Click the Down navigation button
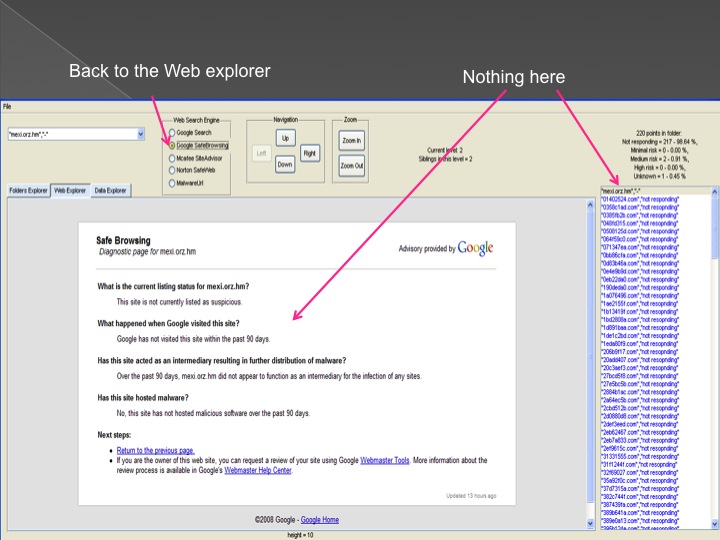 pyautogui.click(x=285, y=164)
